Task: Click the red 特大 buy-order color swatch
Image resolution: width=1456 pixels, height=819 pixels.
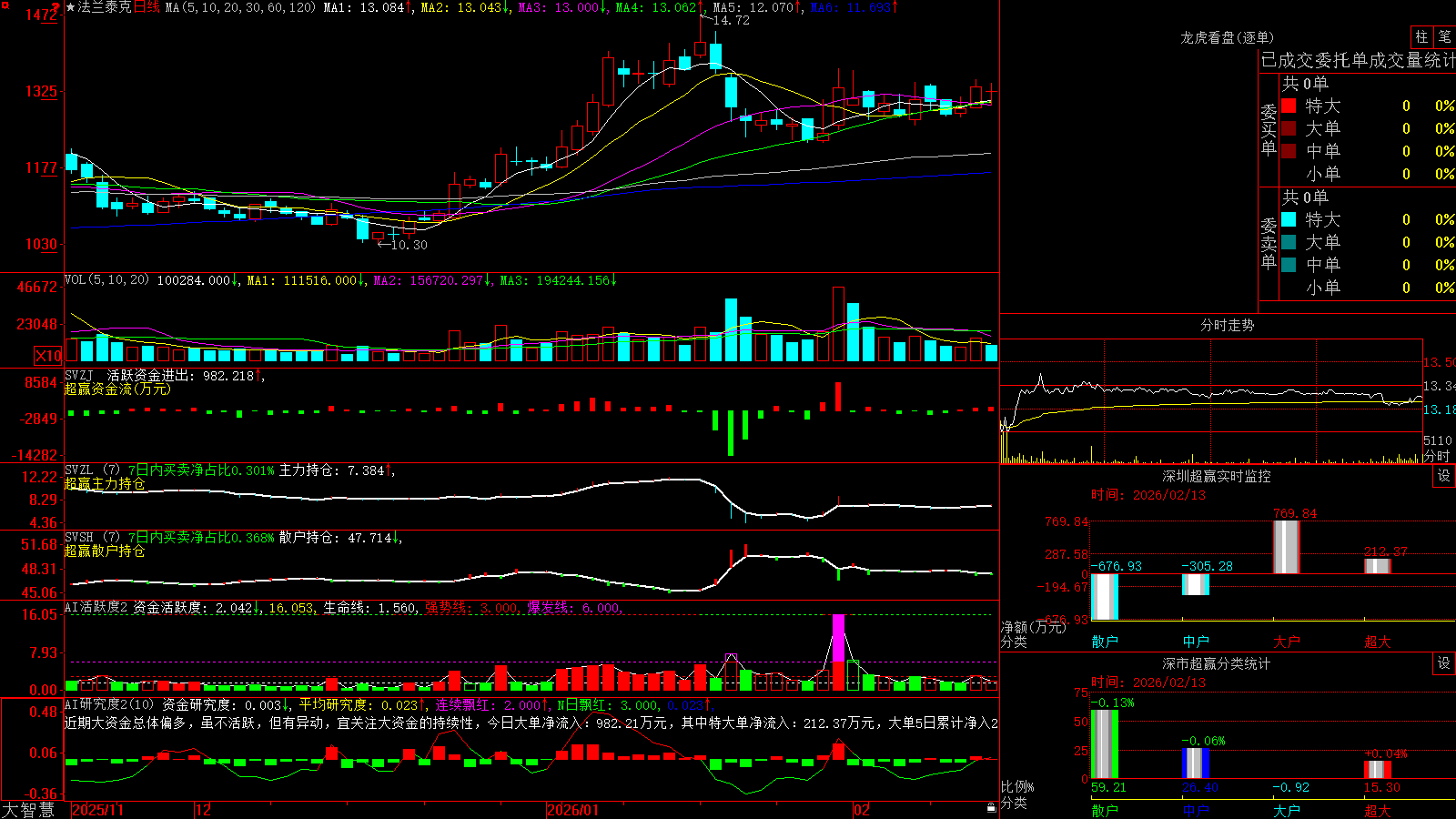Action: point(1289,106)
